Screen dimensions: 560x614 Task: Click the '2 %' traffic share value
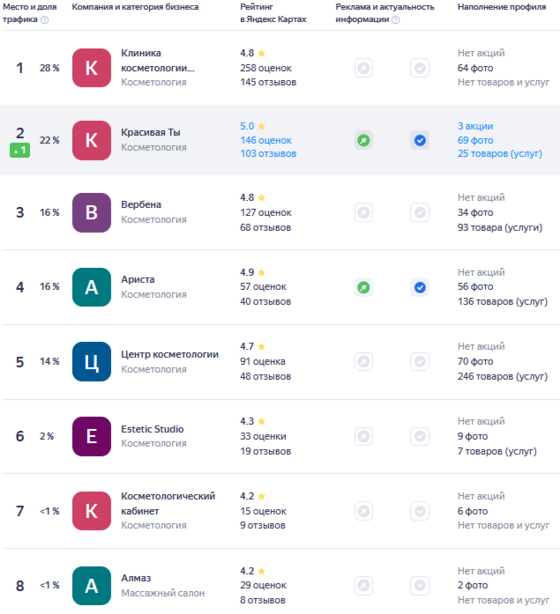pyautogui.click(x=47, y=436)
